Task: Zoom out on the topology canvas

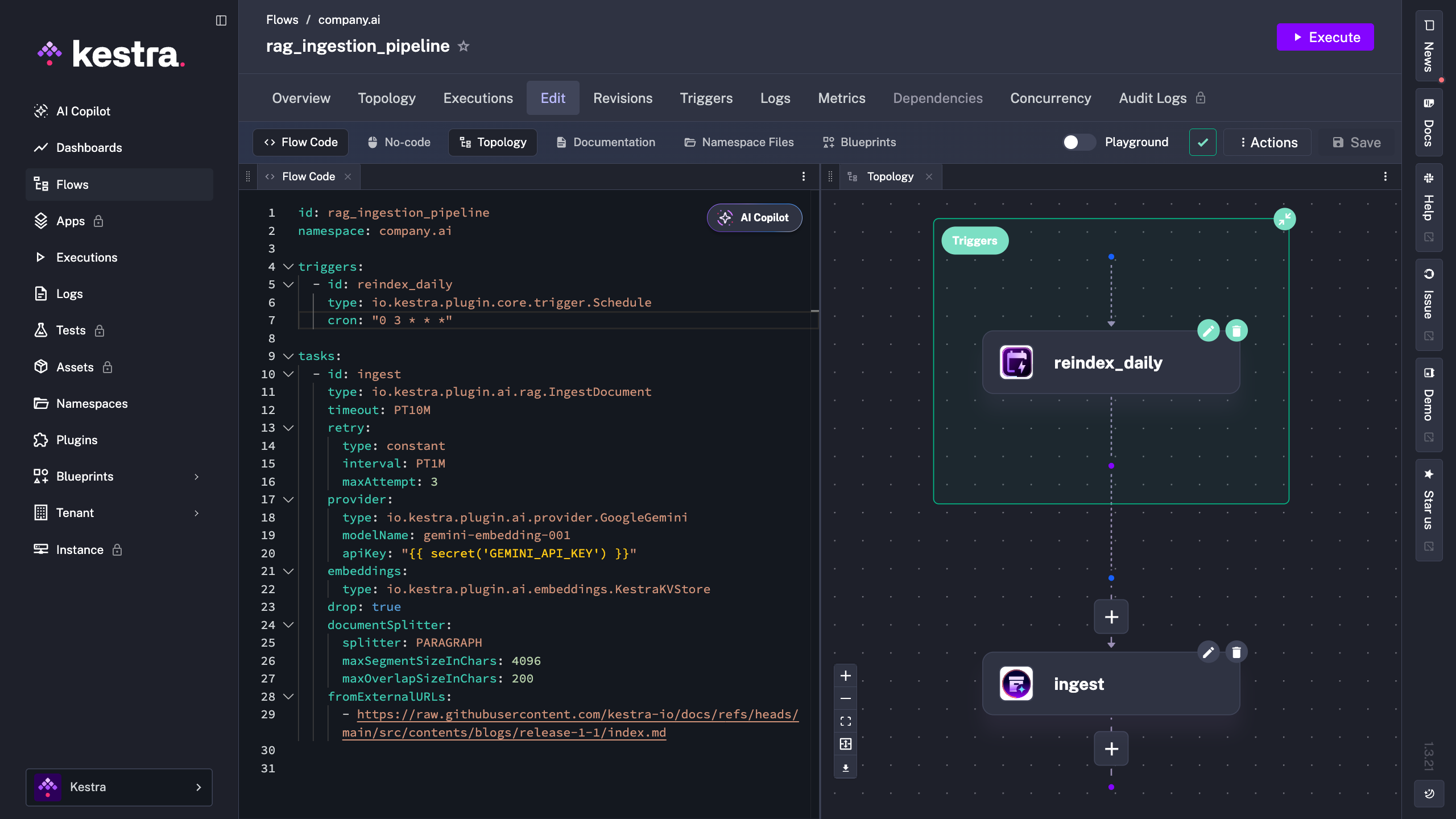Action: (846, 698)
